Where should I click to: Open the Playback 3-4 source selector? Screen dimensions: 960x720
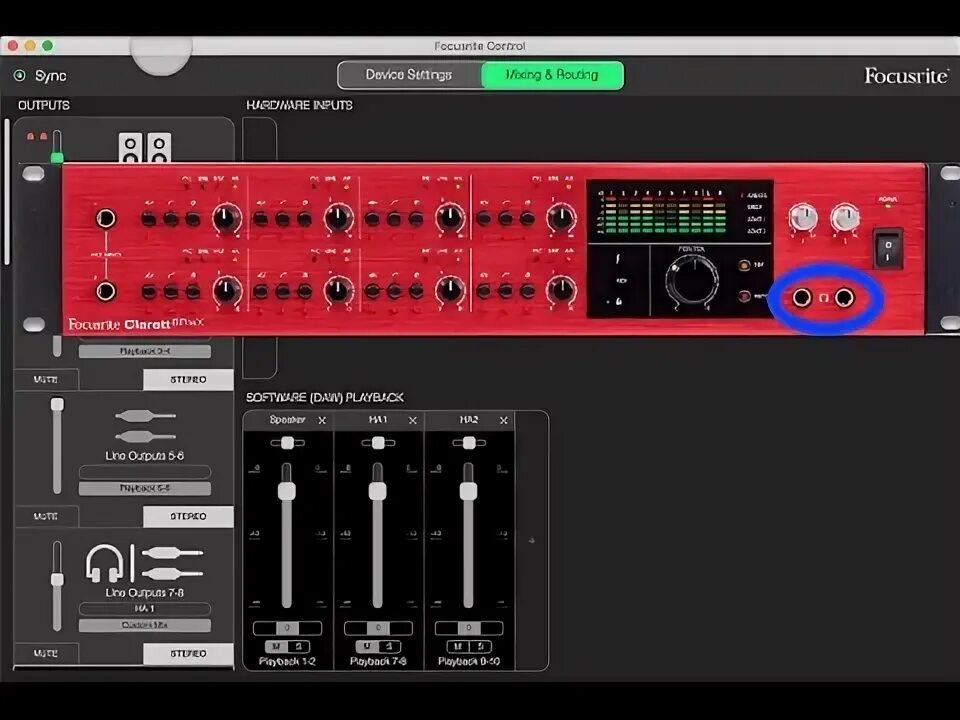[144, 351]
